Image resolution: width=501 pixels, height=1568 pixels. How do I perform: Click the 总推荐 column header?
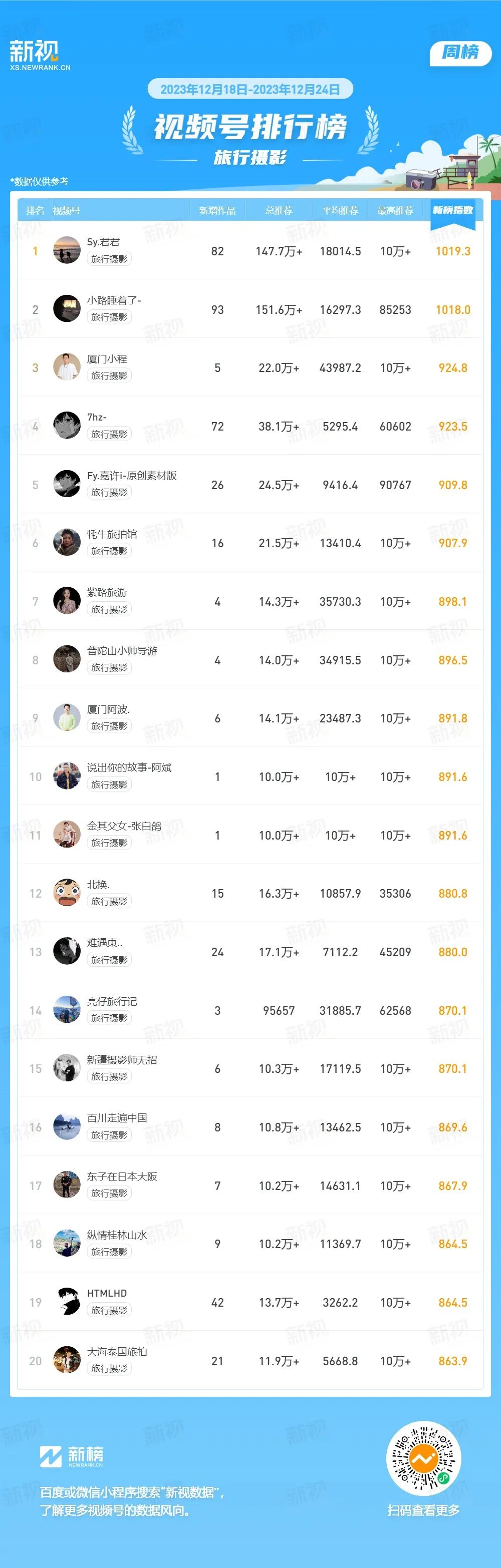[279, 211]
